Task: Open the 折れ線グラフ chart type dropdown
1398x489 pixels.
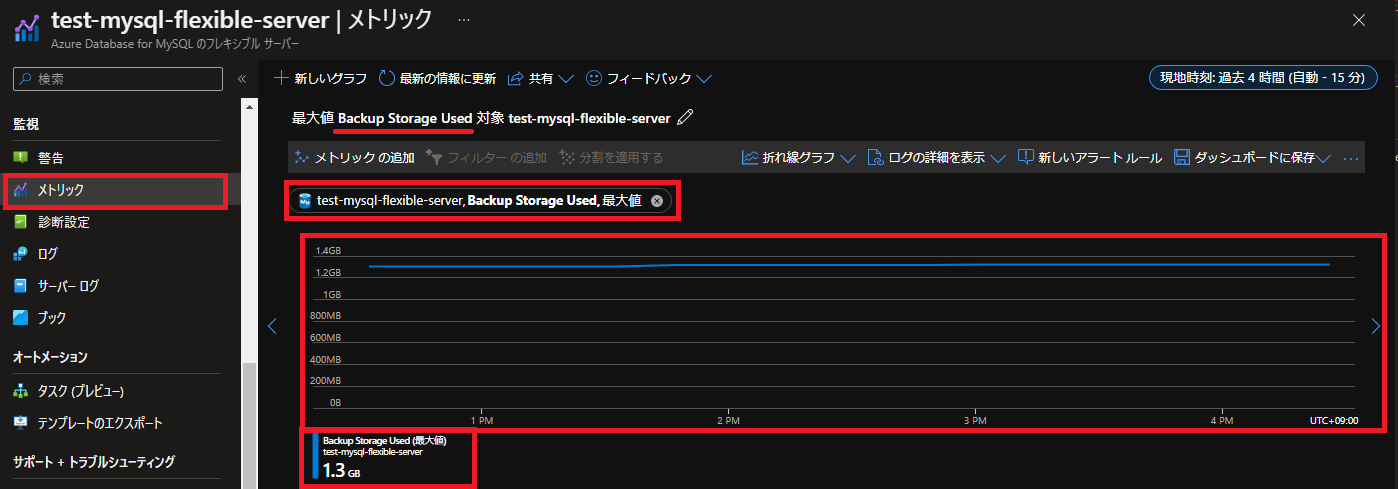Action: click(798, 158)
